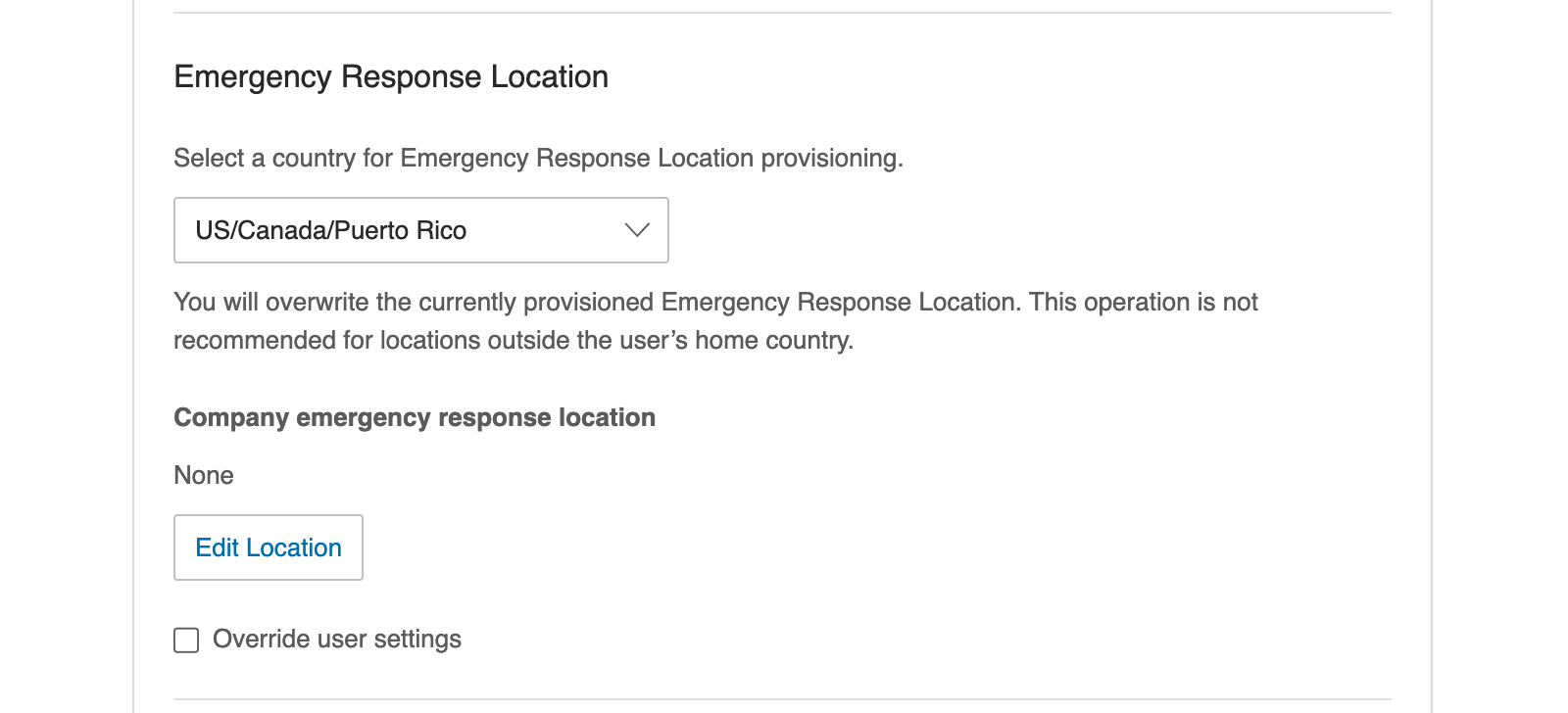Viewport: 1568px width, 713px height.
Task: Click the word Emergency in the section heading
Action: tap(252, 76)
